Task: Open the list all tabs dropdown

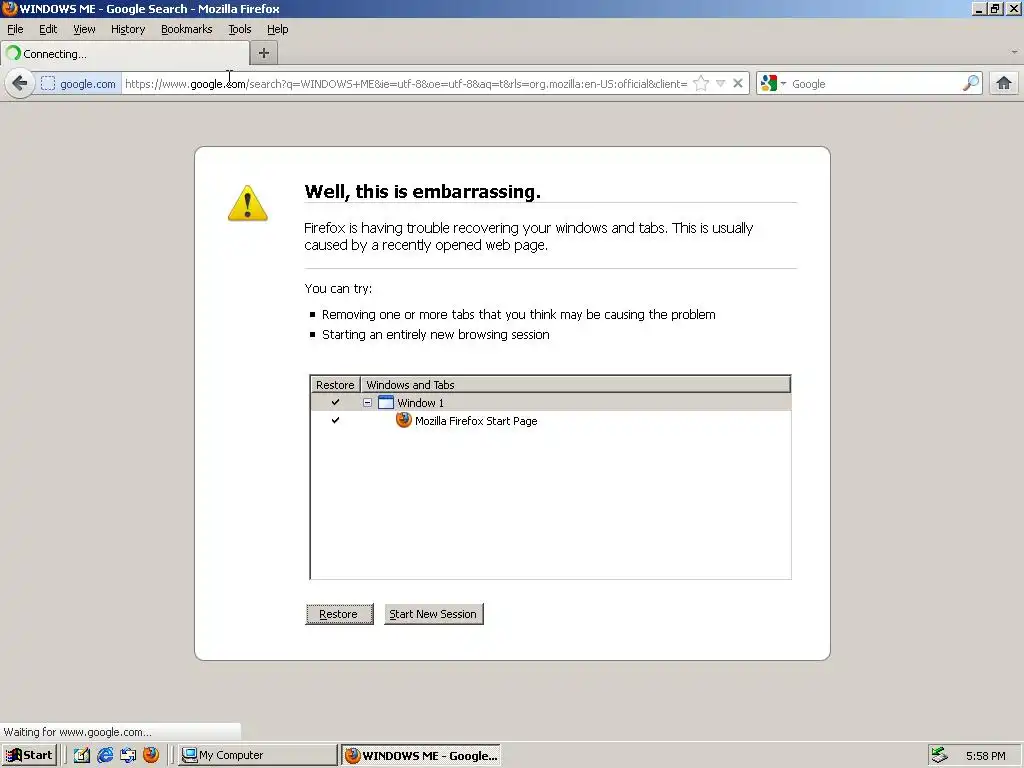Action: coord(1014,52)
